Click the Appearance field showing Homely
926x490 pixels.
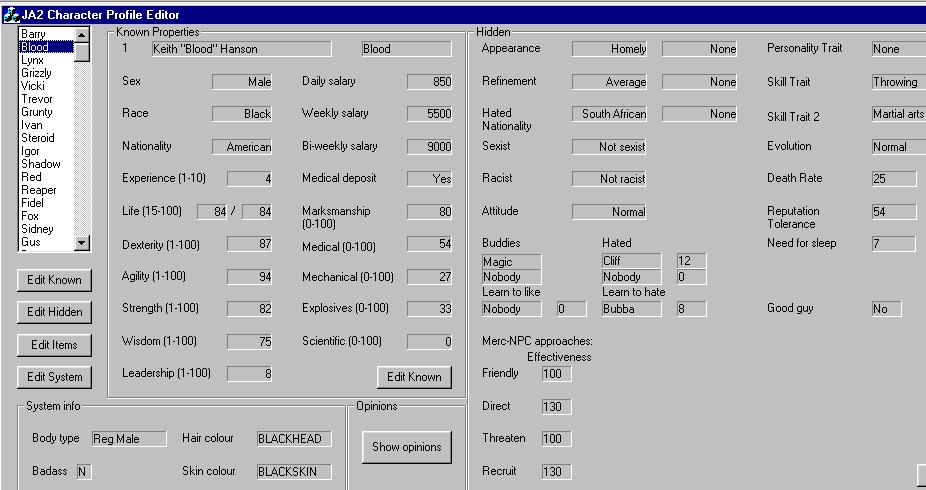tap(609, 49)
